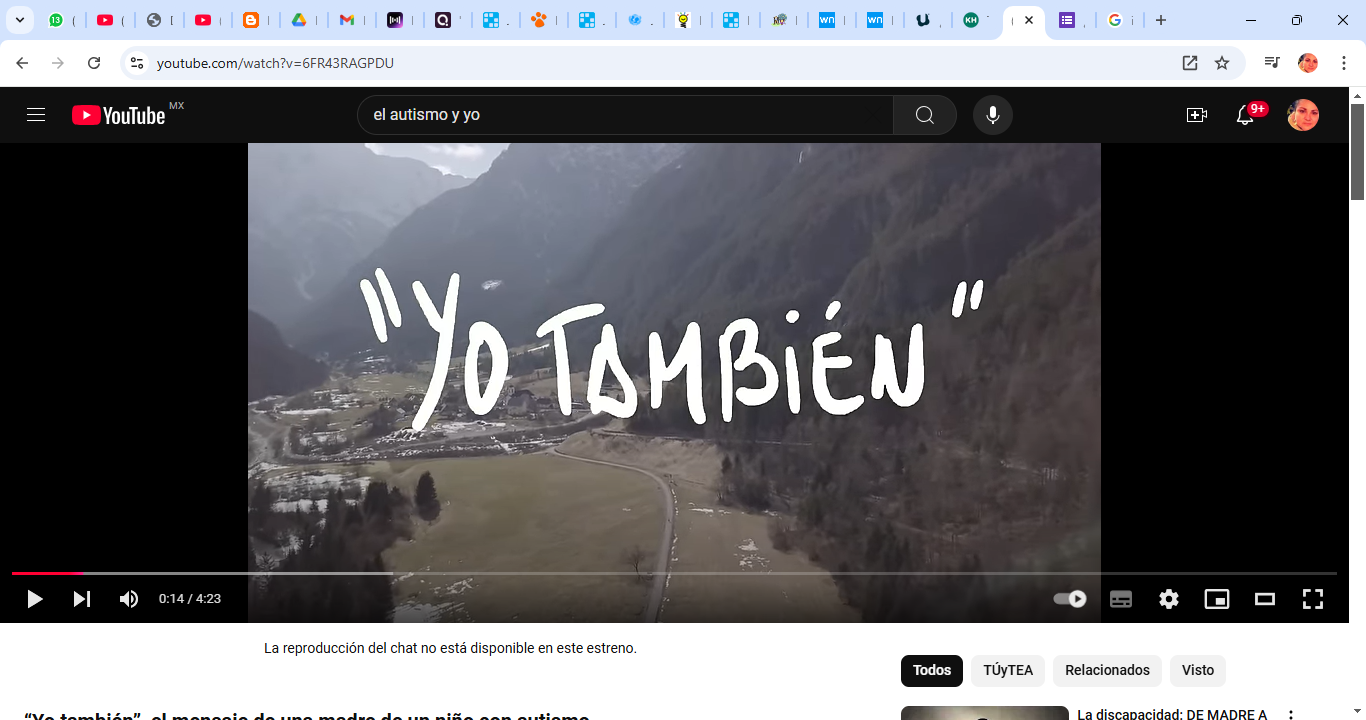
Task: Open the Create video icon
Action: [1196, 115]
